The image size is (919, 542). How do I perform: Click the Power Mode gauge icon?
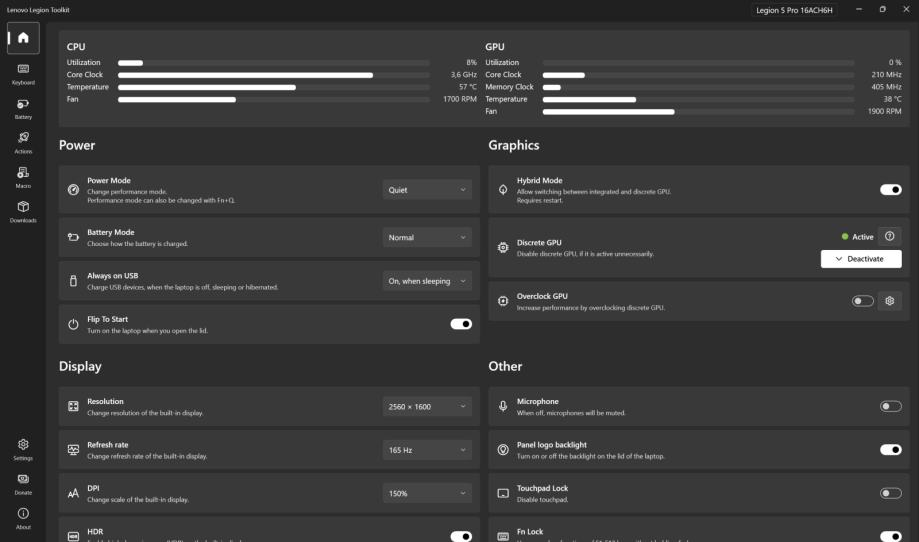[73, 190]
